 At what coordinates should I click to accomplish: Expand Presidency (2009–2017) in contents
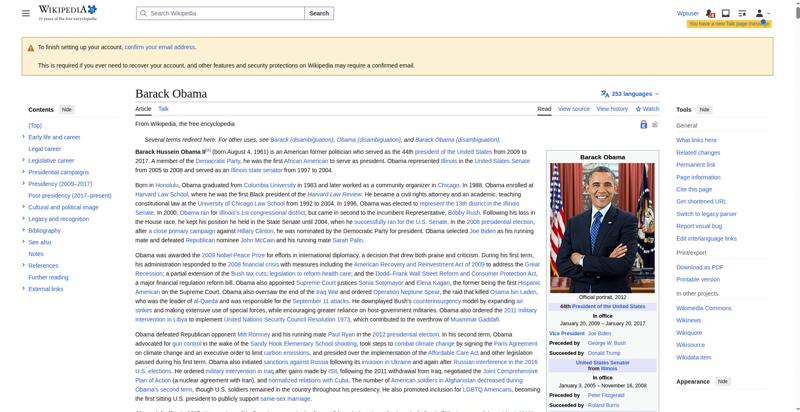23,184
